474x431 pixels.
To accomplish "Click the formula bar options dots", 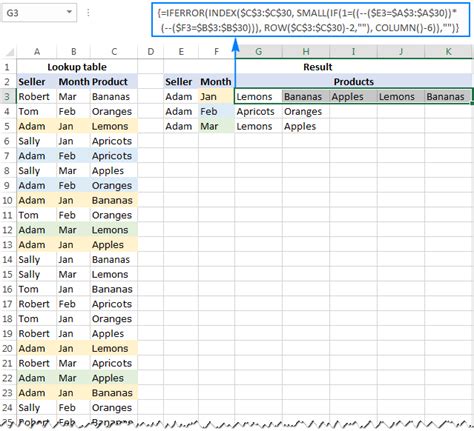I will click(x=88, y=13).
